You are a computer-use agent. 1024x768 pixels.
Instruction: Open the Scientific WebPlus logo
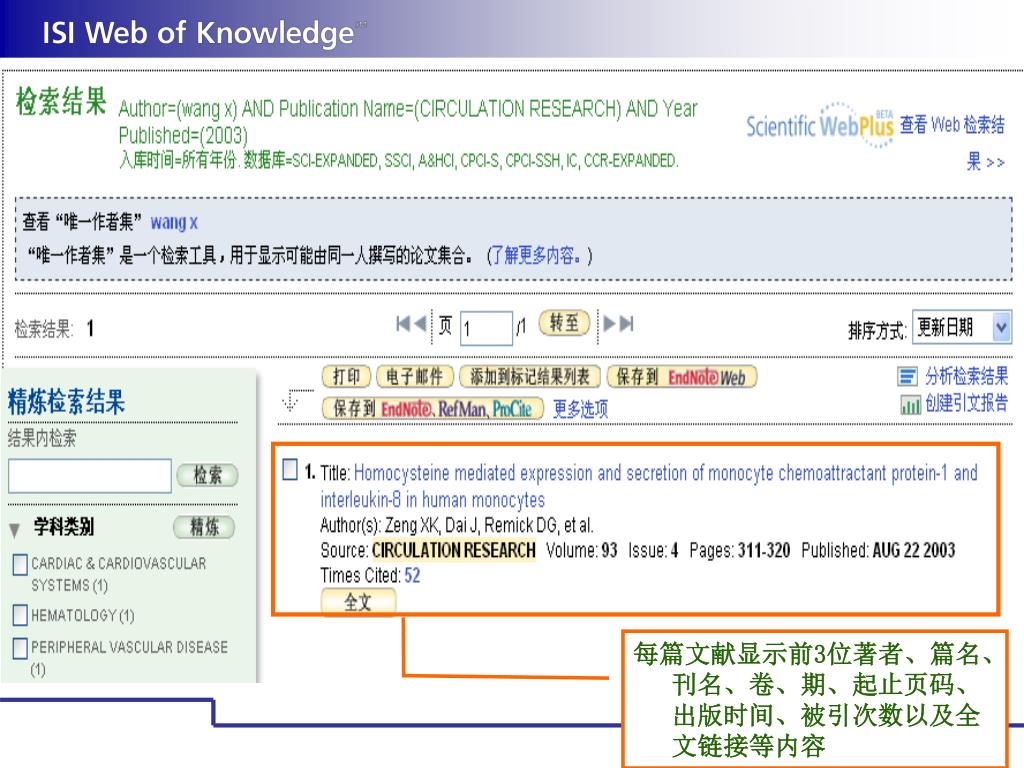pos(820,123)
